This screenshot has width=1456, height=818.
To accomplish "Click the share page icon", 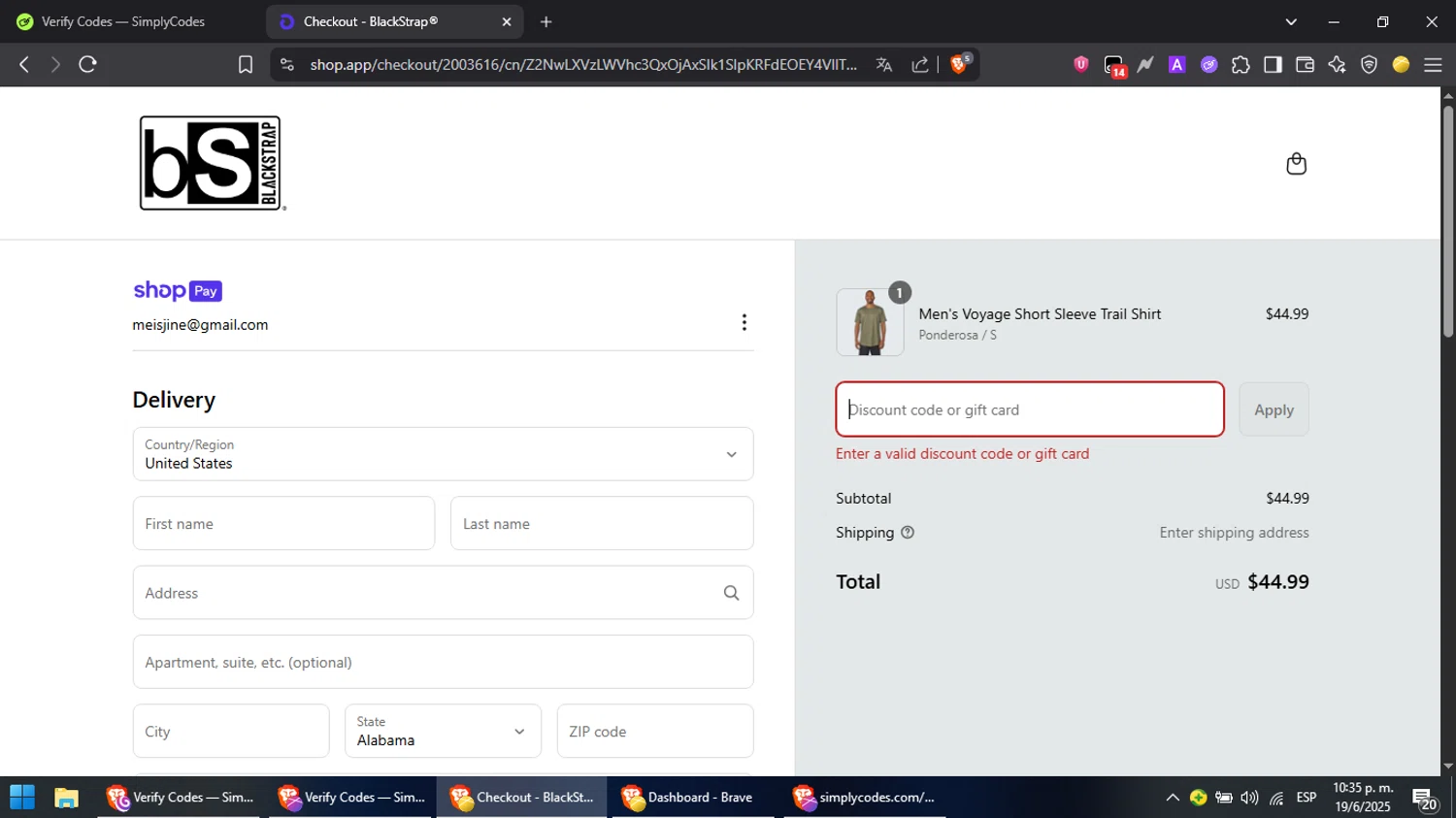I will [919, 64].
